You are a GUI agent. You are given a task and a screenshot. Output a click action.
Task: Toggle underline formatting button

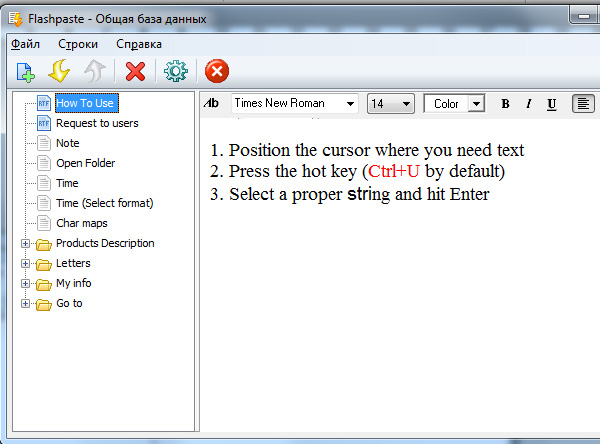pyautogui.click(x=553, y=104)
